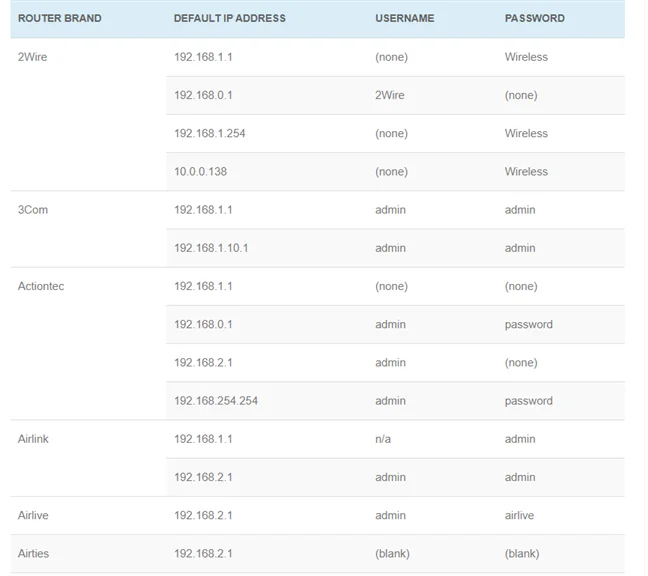Select the (blank) username in the Airties row
Screen dimensions: 648x576
[x=392, y=554]
